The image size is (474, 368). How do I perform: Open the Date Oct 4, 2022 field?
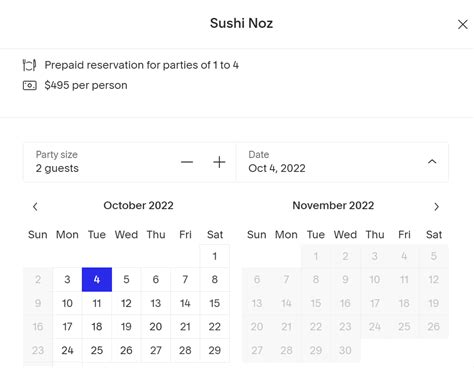pyautogui.click(x=342, y=162)
